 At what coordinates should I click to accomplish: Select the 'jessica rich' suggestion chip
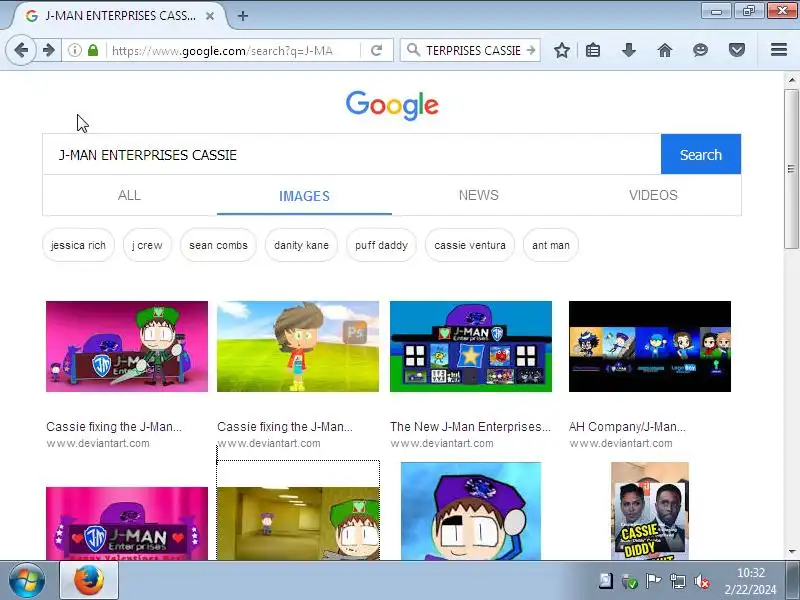[x=79, y=245]
